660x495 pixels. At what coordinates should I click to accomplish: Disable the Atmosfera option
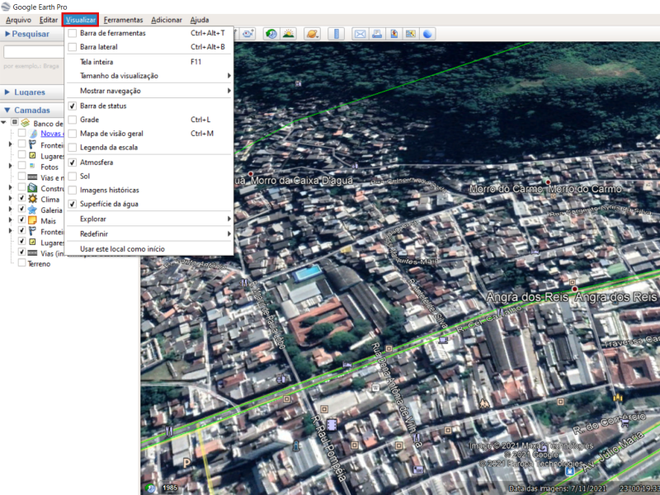tap(72, 162)
